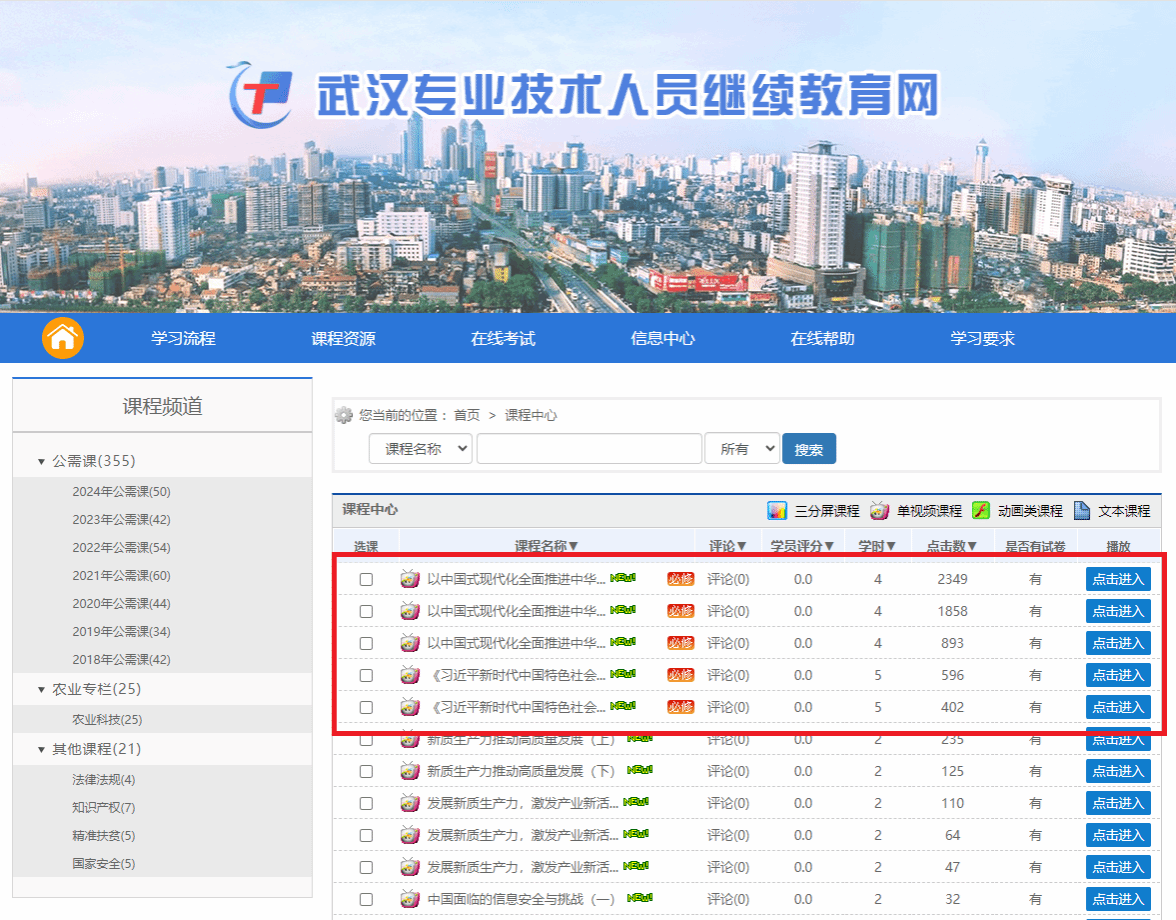This screenshot has height=920, width=1176.
Task: Click the 动画类课程 legend icon
Action: click(x=981, y=511)
